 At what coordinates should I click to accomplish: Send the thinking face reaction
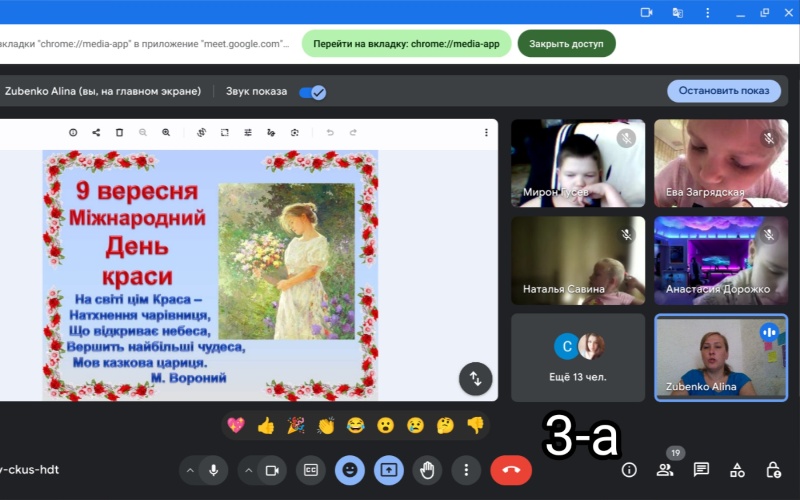pyautogui.click(x=445, y=425)
